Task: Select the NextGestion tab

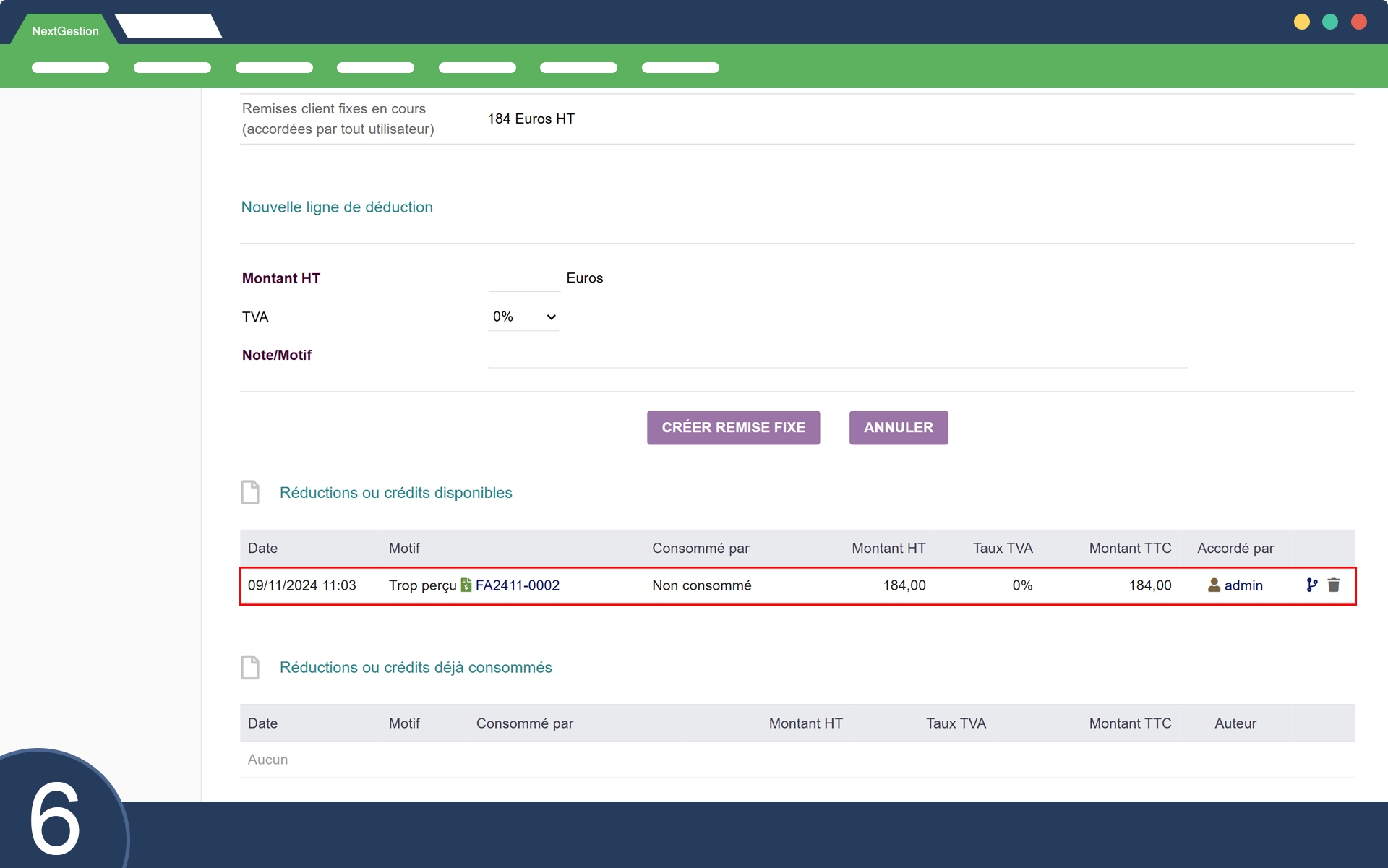Action: click(65, 31)
